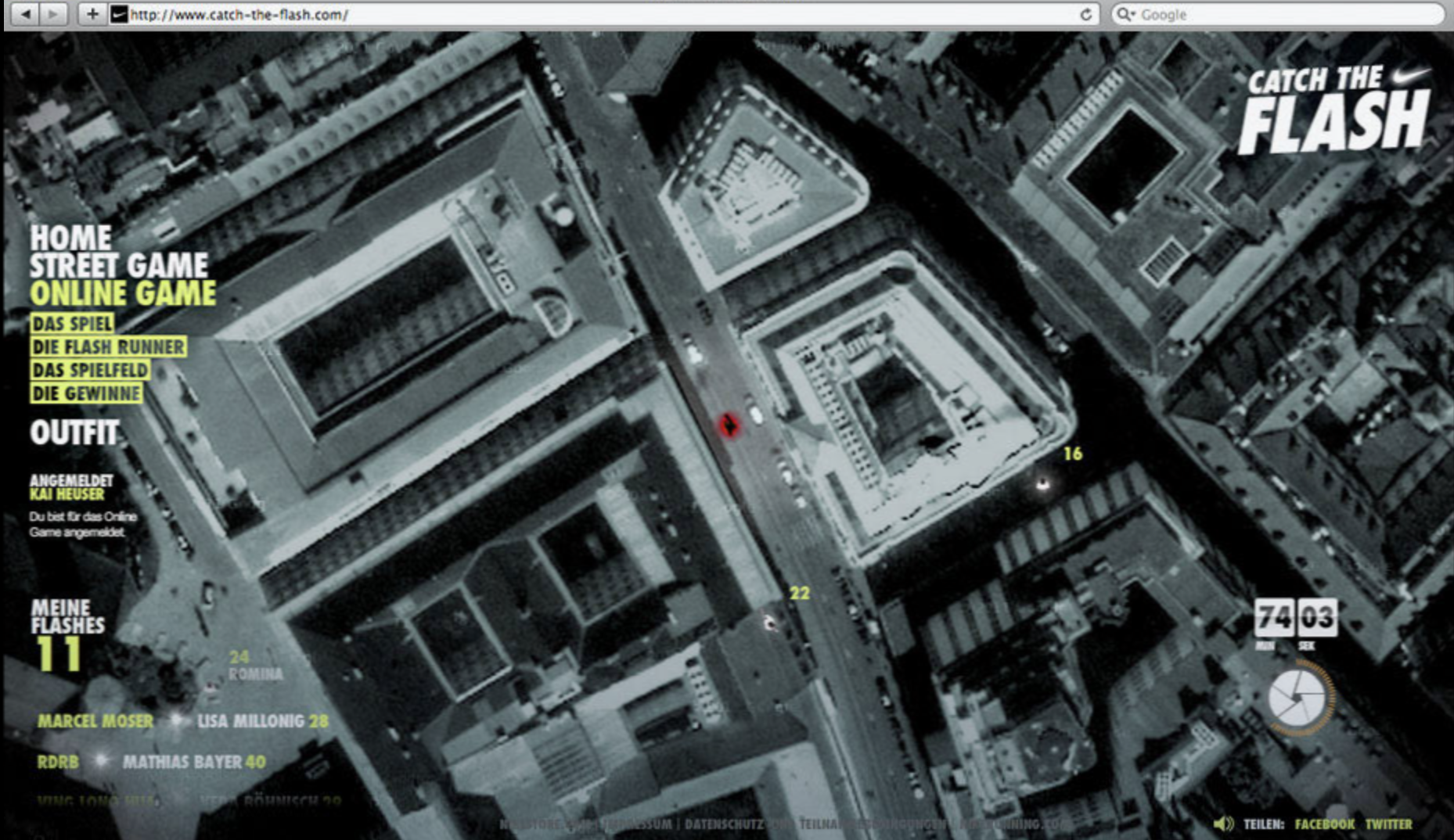Image resolution: width=1454 pixels, height=840 pixels.
Task: Open the STREET GAME section
Action: pyautogui.click(x=119, y=265)
